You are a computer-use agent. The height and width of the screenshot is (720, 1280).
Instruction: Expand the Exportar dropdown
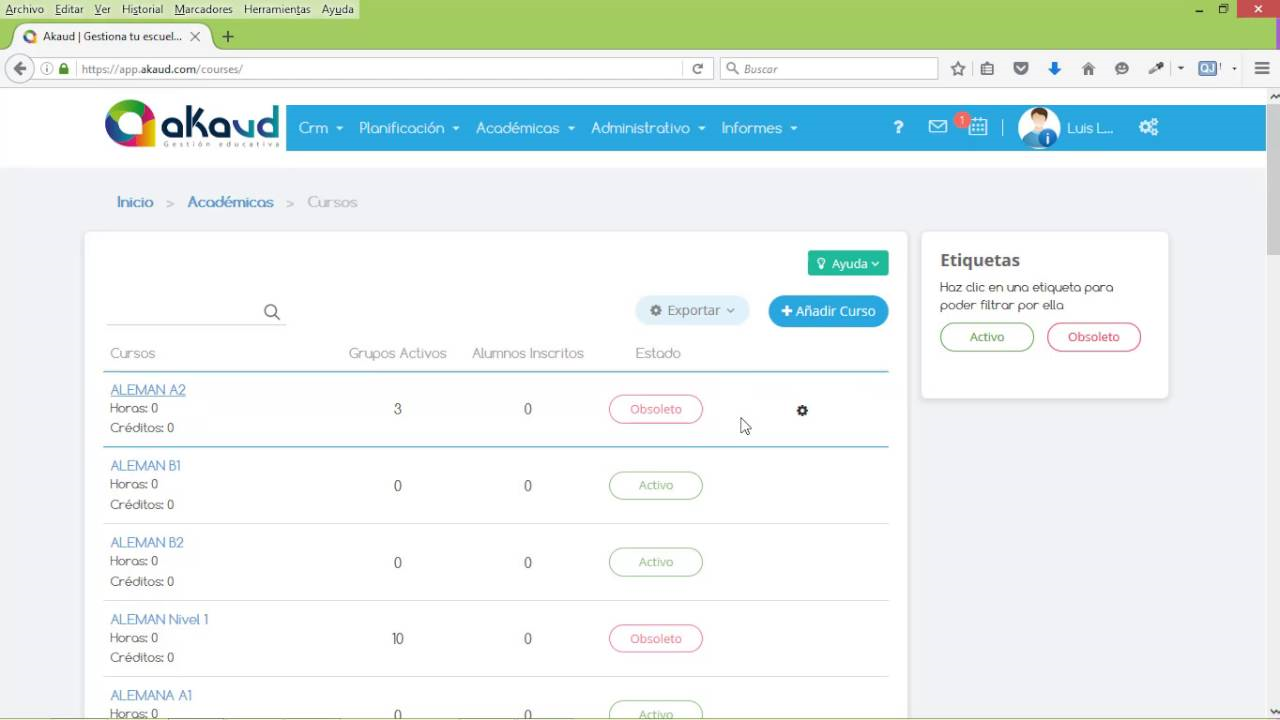[x=692, y=311]
